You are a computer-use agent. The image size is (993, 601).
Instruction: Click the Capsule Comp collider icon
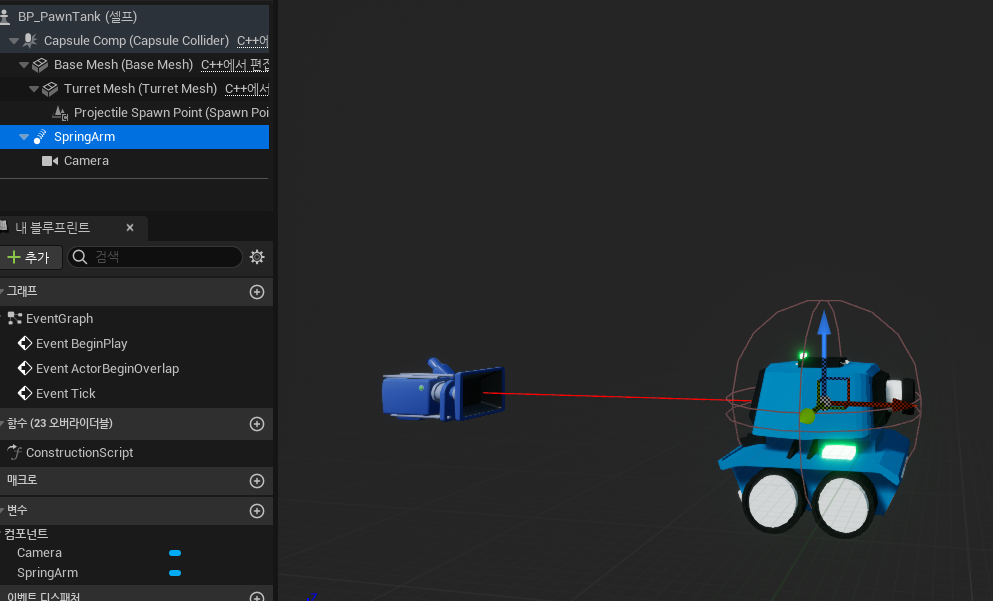click(30, 41)
